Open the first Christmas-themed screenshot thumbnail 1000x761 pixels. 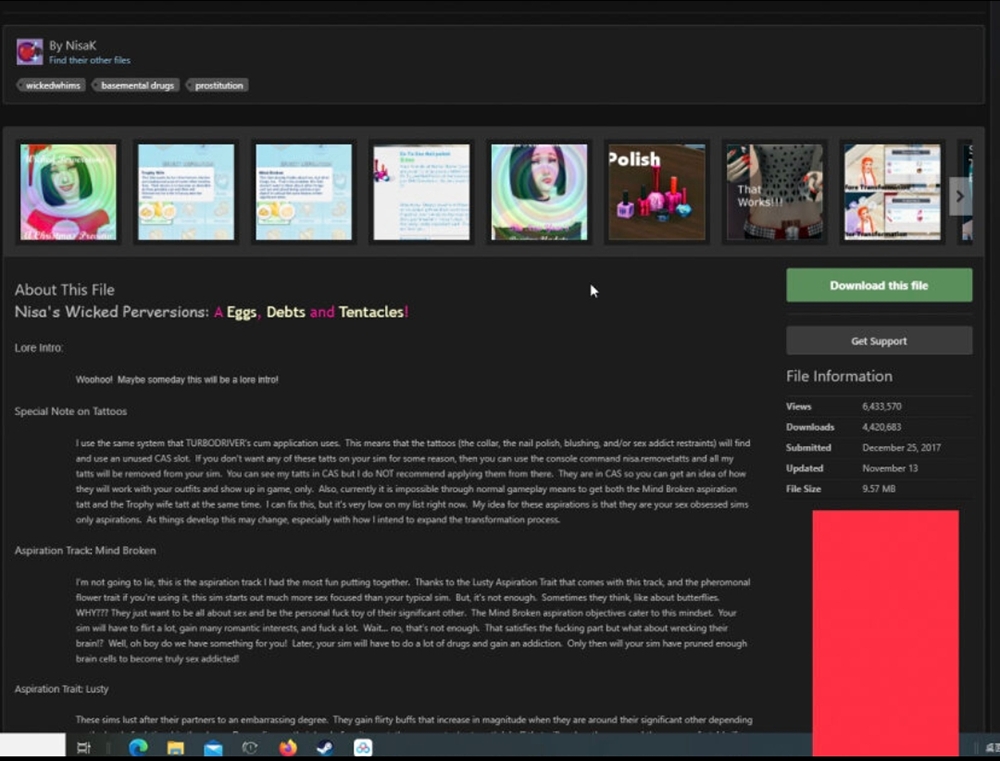[x=68, y=192]
